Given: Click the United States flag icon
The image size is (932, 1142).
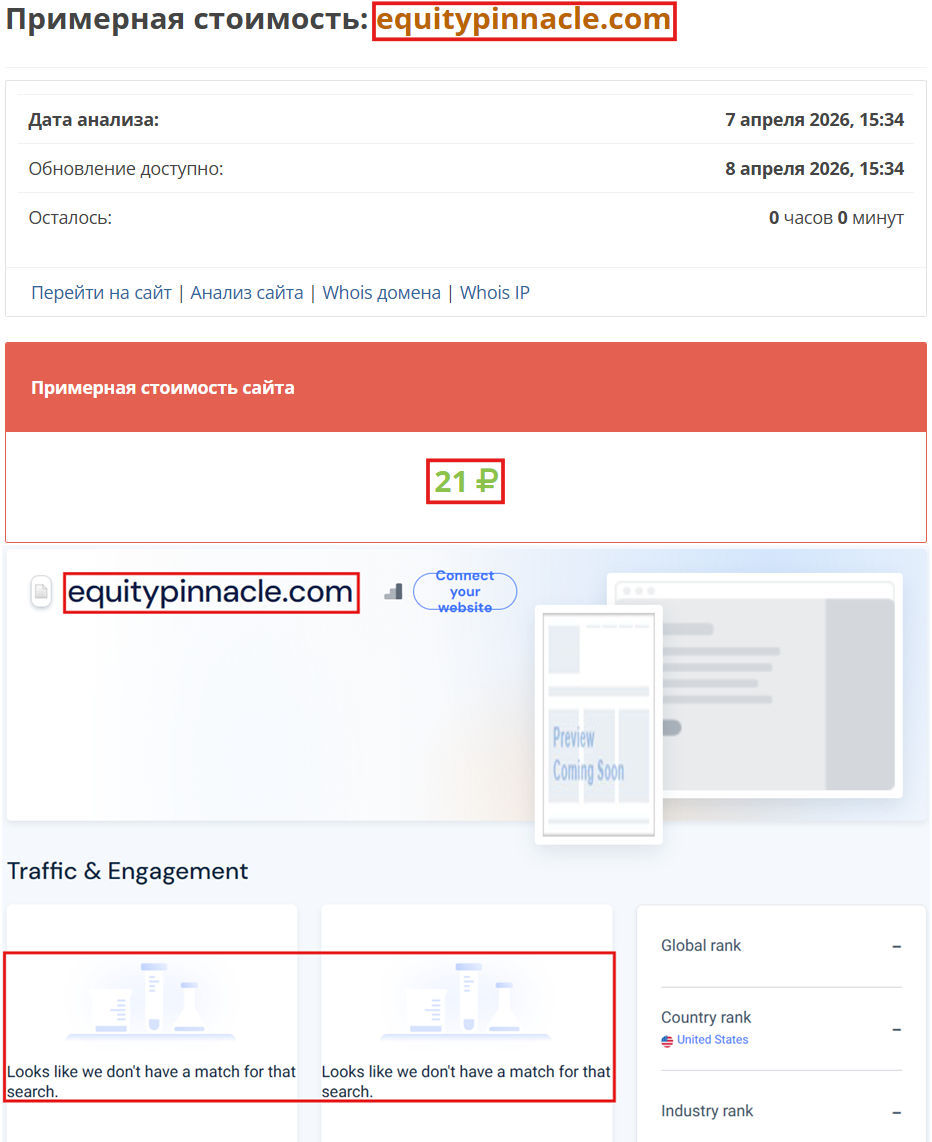Looking at the screenshot, I should pos(666,1040).
